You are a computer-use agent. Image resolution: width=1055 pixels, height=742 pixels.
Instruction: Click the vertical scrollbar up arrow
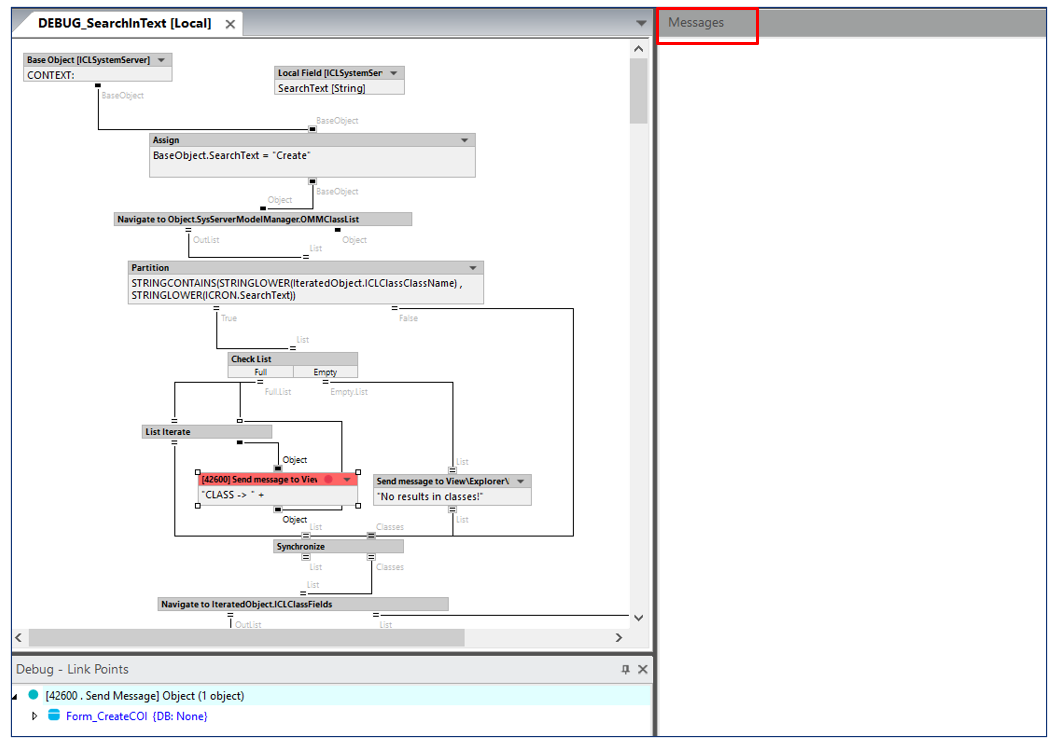(x=639, y=49)
